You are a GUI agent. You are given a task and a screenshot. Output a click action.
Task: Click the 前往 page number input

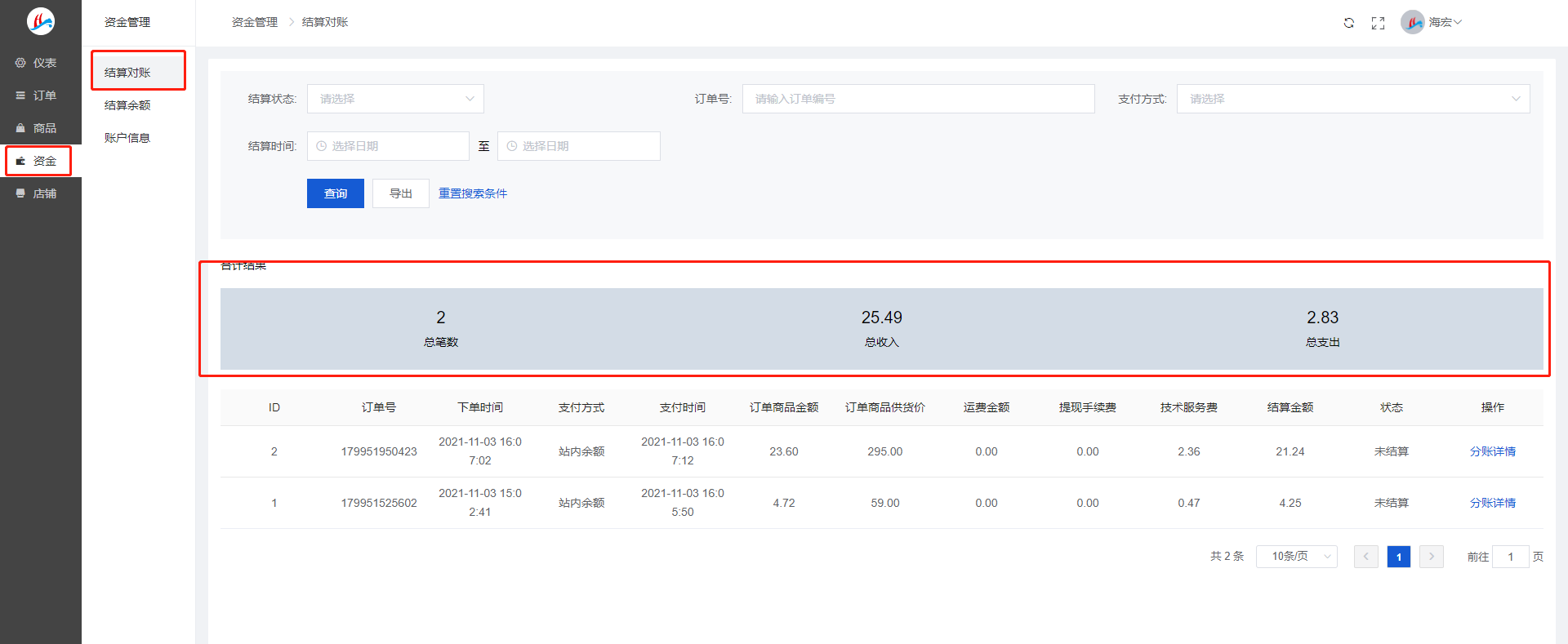pos(1511,557)
